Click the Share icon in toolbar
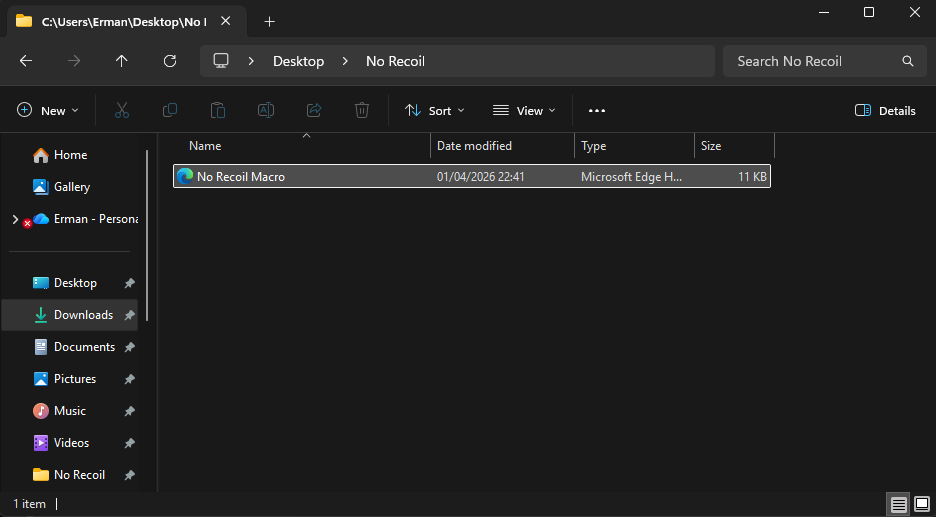The height and width of the screenshot is (517, 936). [314, 111]
